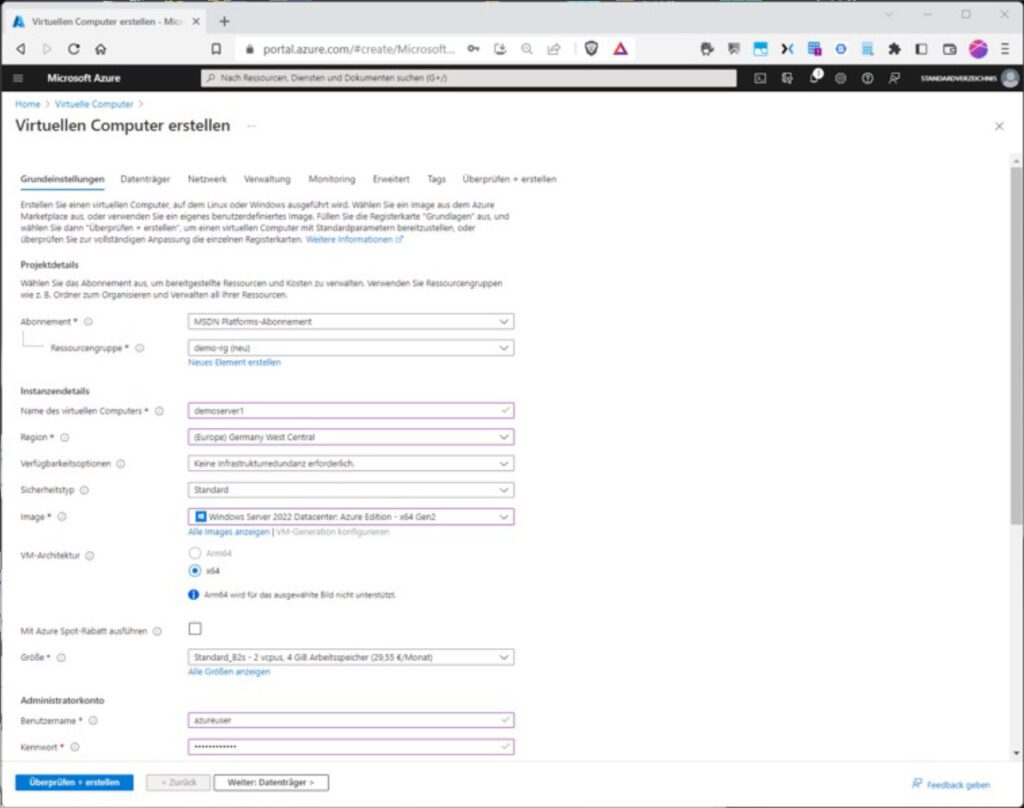Open the Image dropdown
This screenshot has height=808, width=1024.
click(351, 517)
